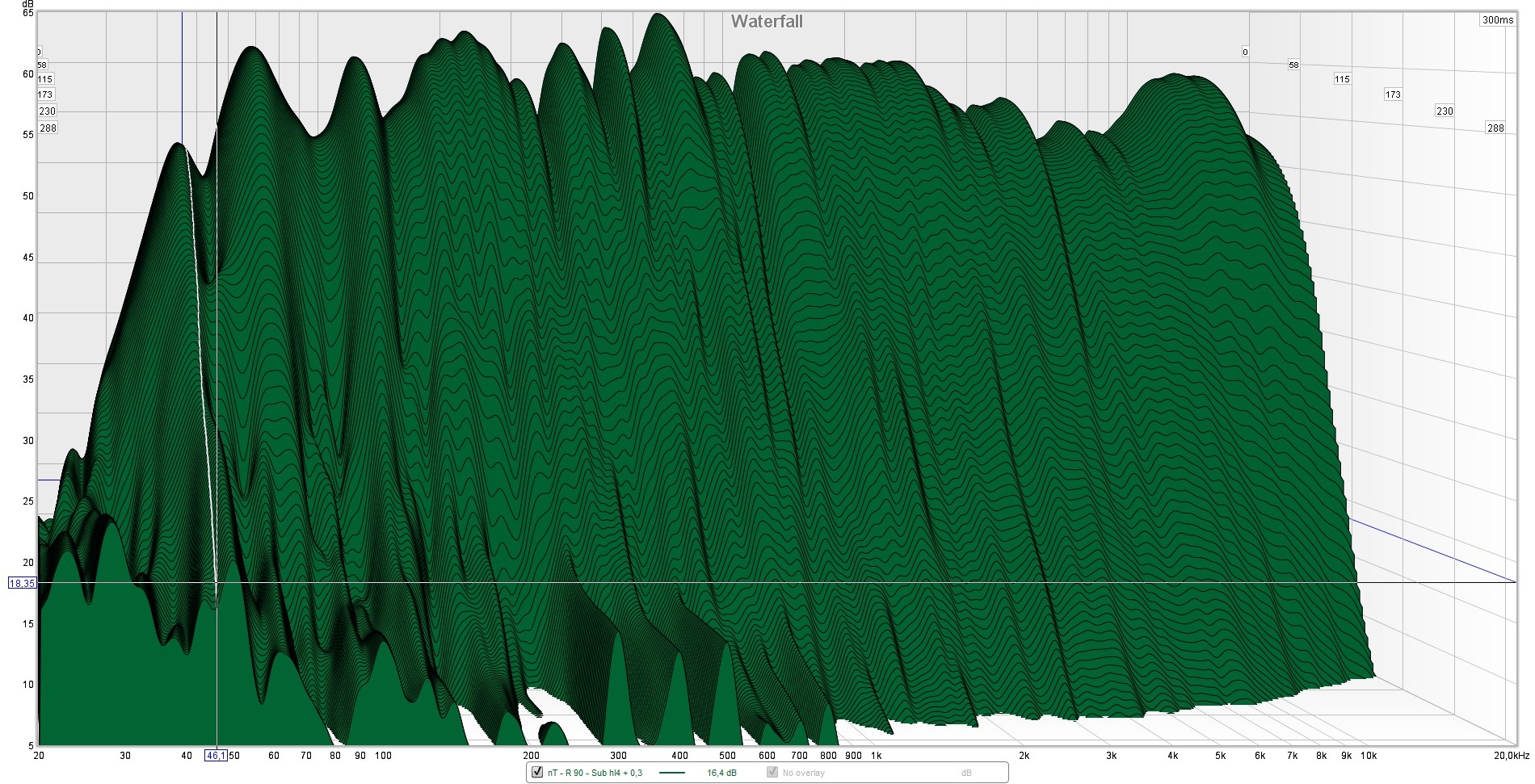Screen dimensions: 1535x784
Task: Select the 173 time marker on the right
Action: tap(1393, 94)
